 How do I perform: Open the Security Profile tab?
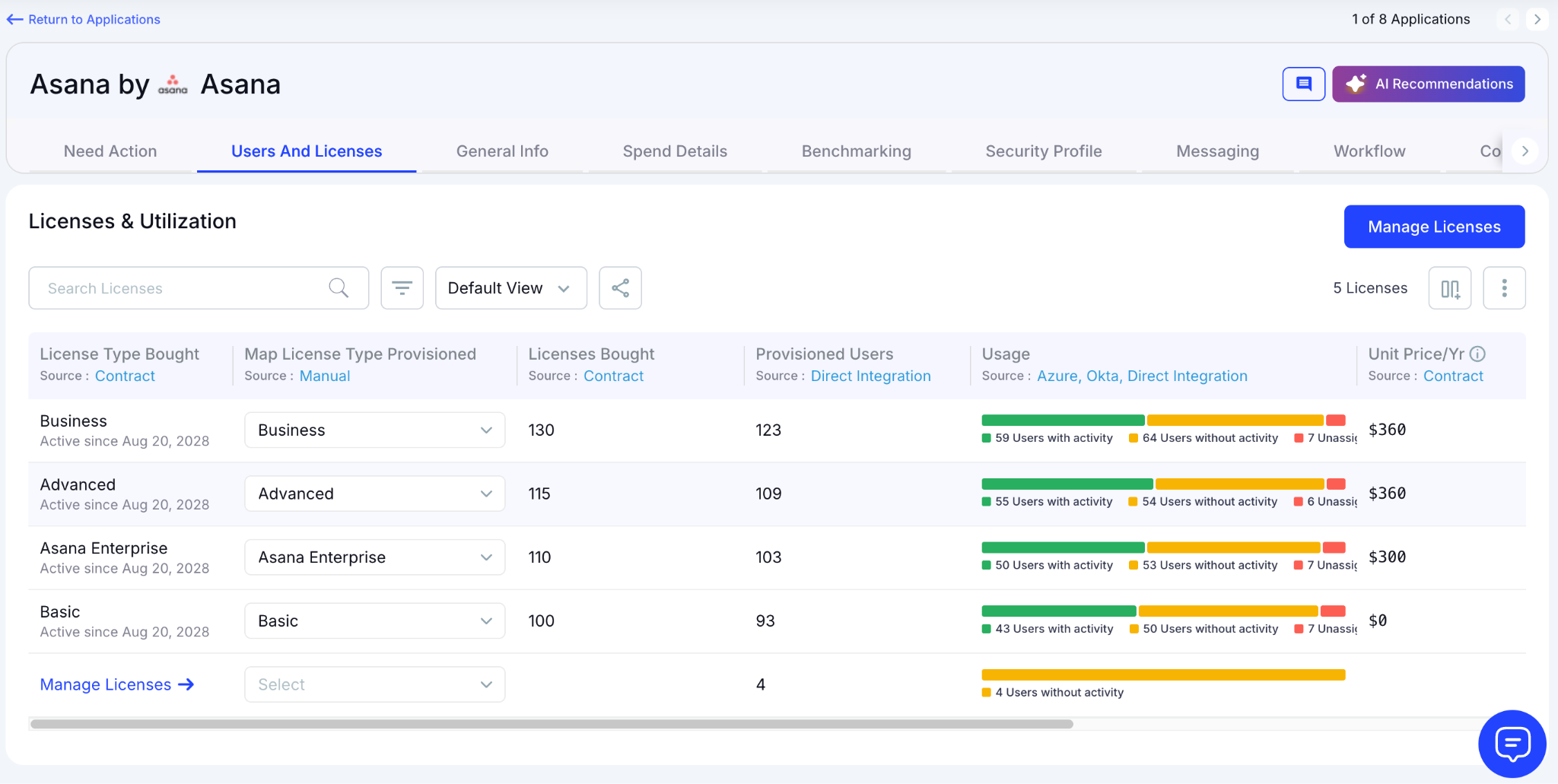tap(1044, 151)
